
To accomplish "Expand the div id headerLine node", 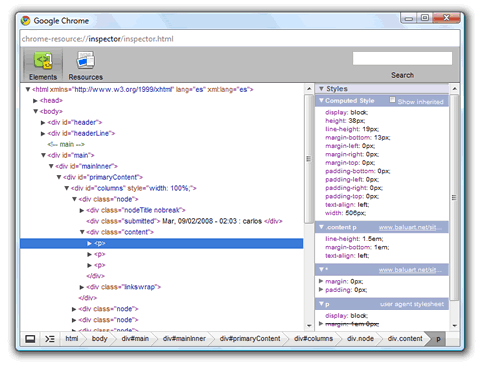I will click(43, 133).
